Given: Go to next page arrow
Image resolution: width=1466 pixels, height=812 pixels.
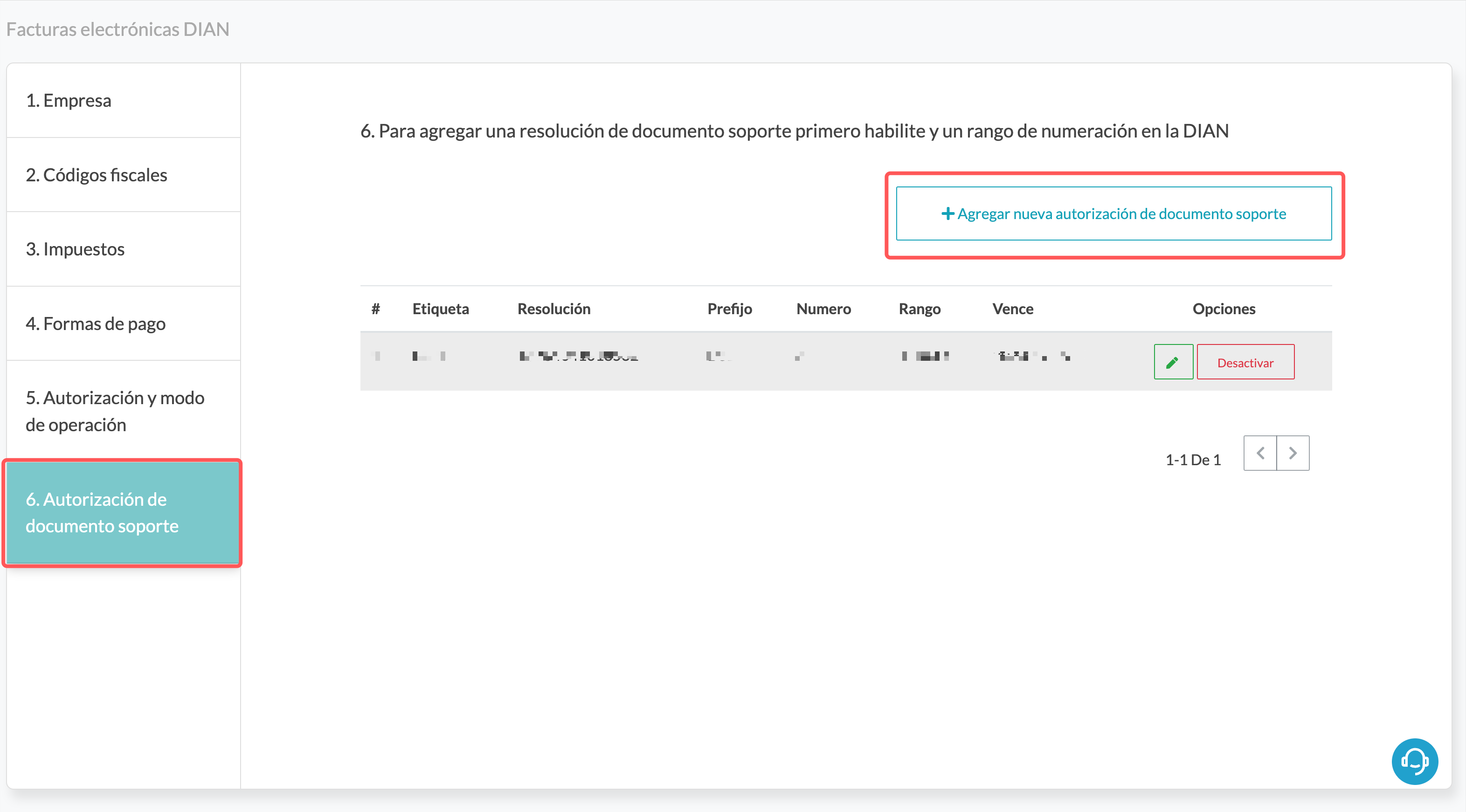Looking at the screenshot, I should point(1293,453).
